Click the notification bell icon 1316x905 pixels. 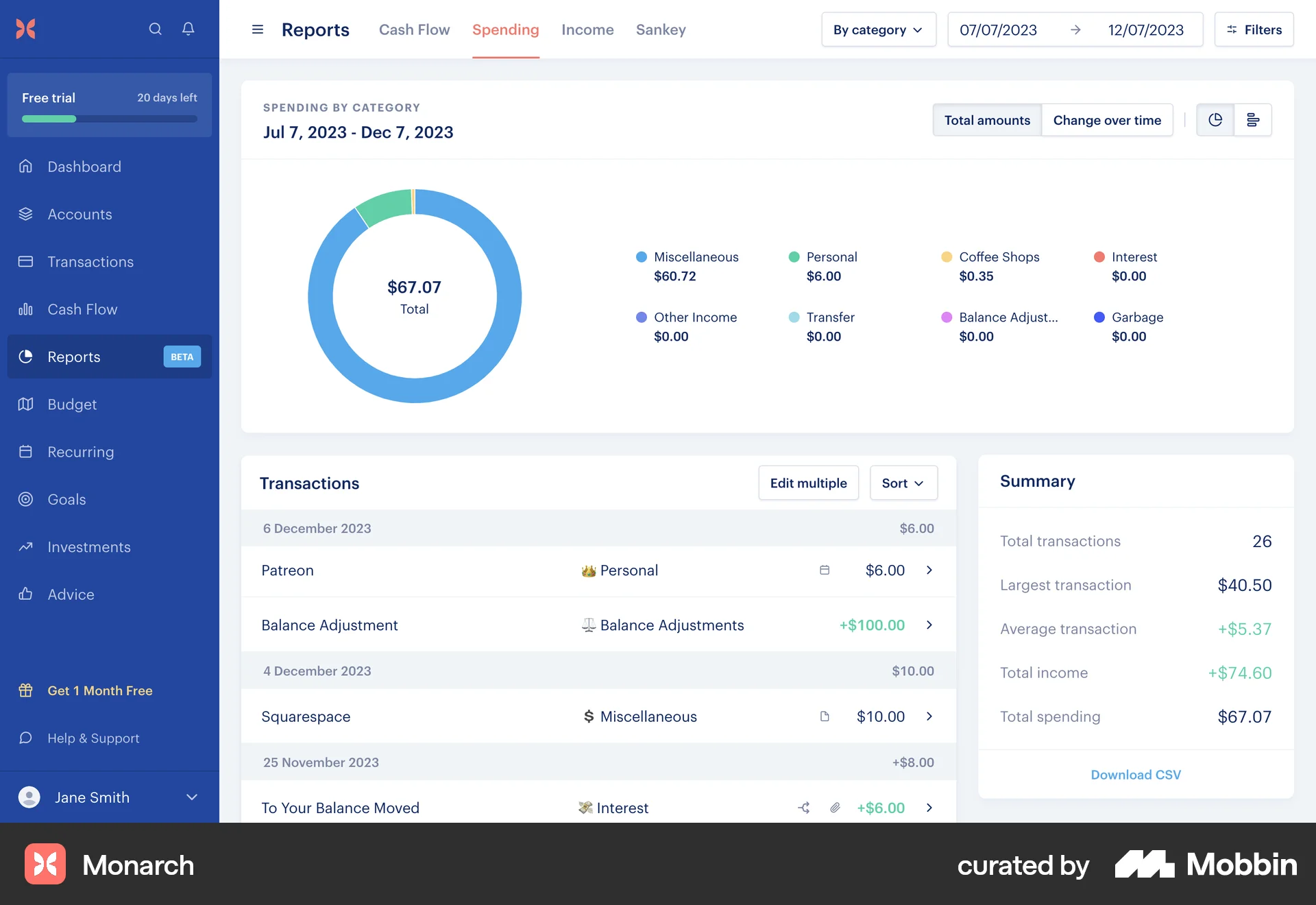[x=188, y=29]
